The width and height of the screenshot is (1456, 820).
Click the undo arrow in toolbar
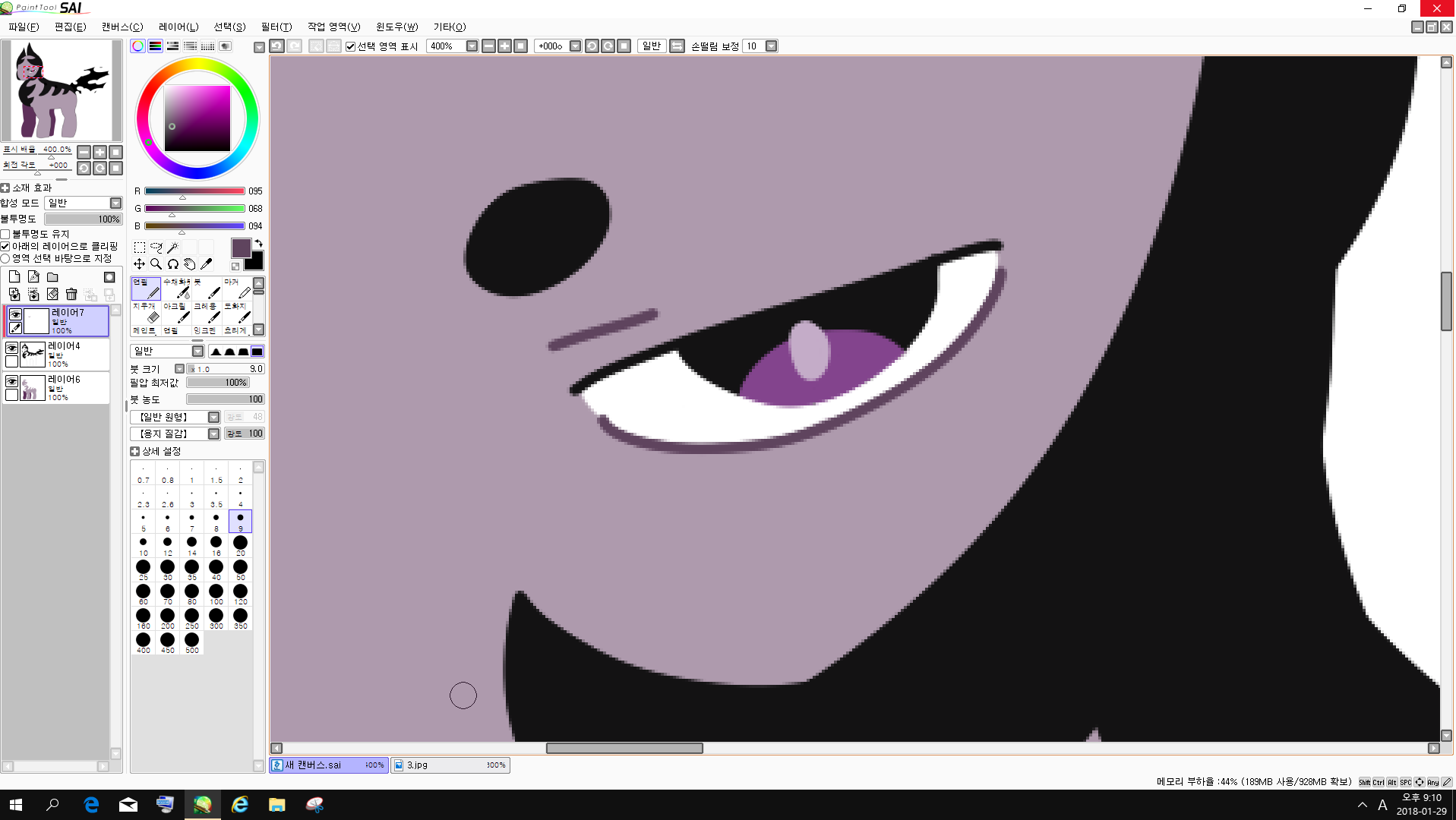pyautogui.click(x=276, y=46)
